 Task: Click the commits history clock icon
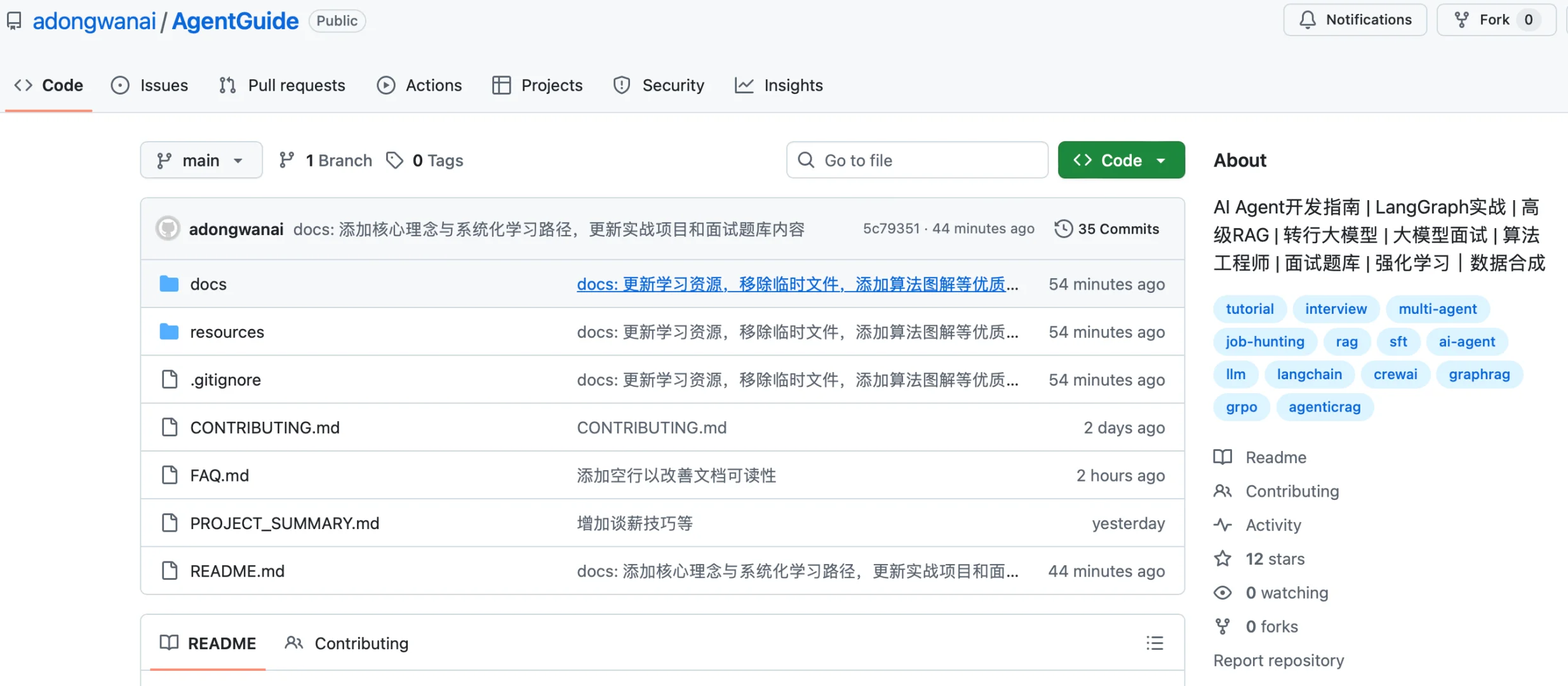[x=1064, y=229]
